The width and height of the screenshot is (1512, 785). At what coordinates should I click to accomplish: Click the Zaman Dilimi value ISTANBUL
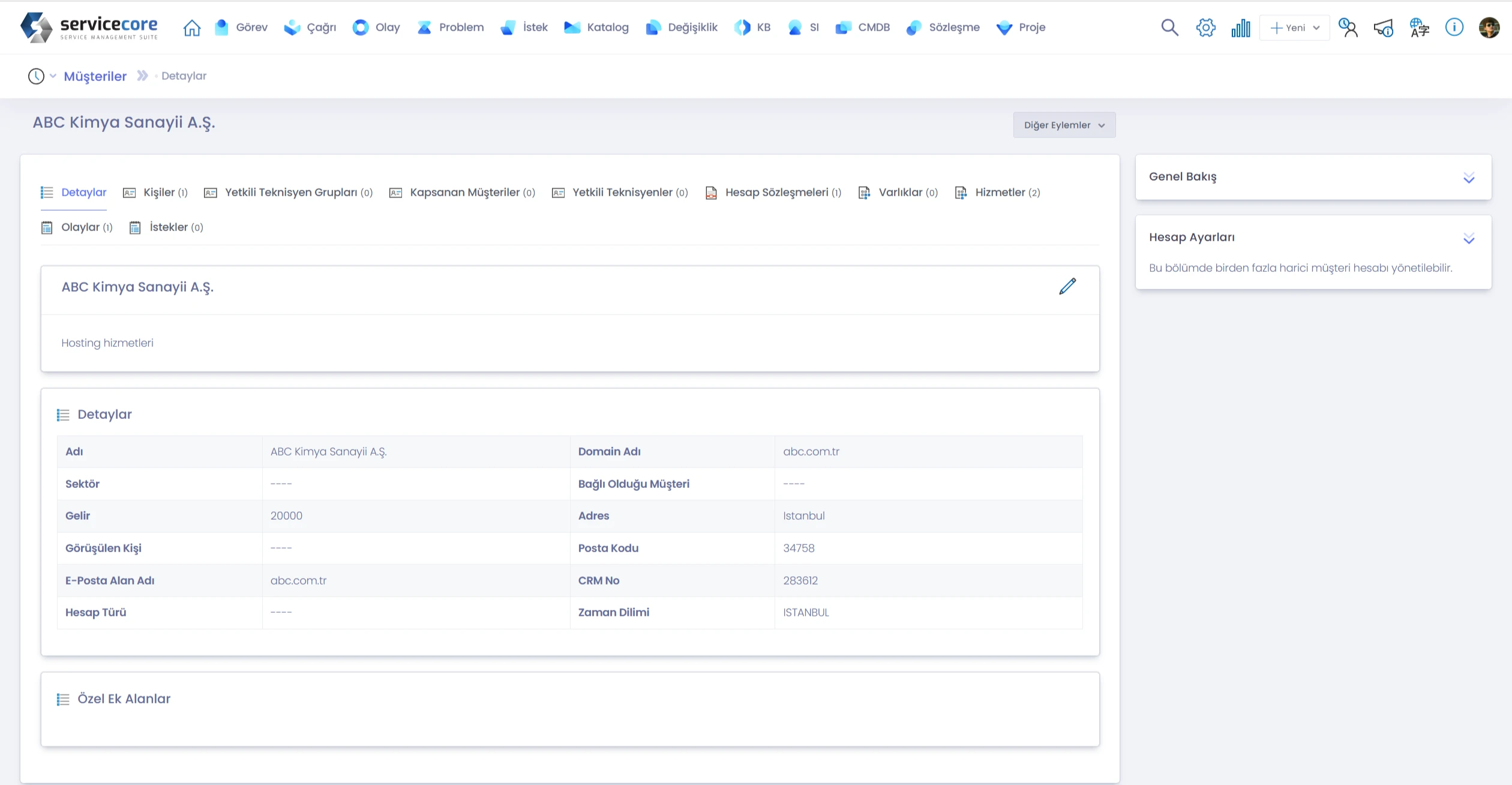pos(806,613)
